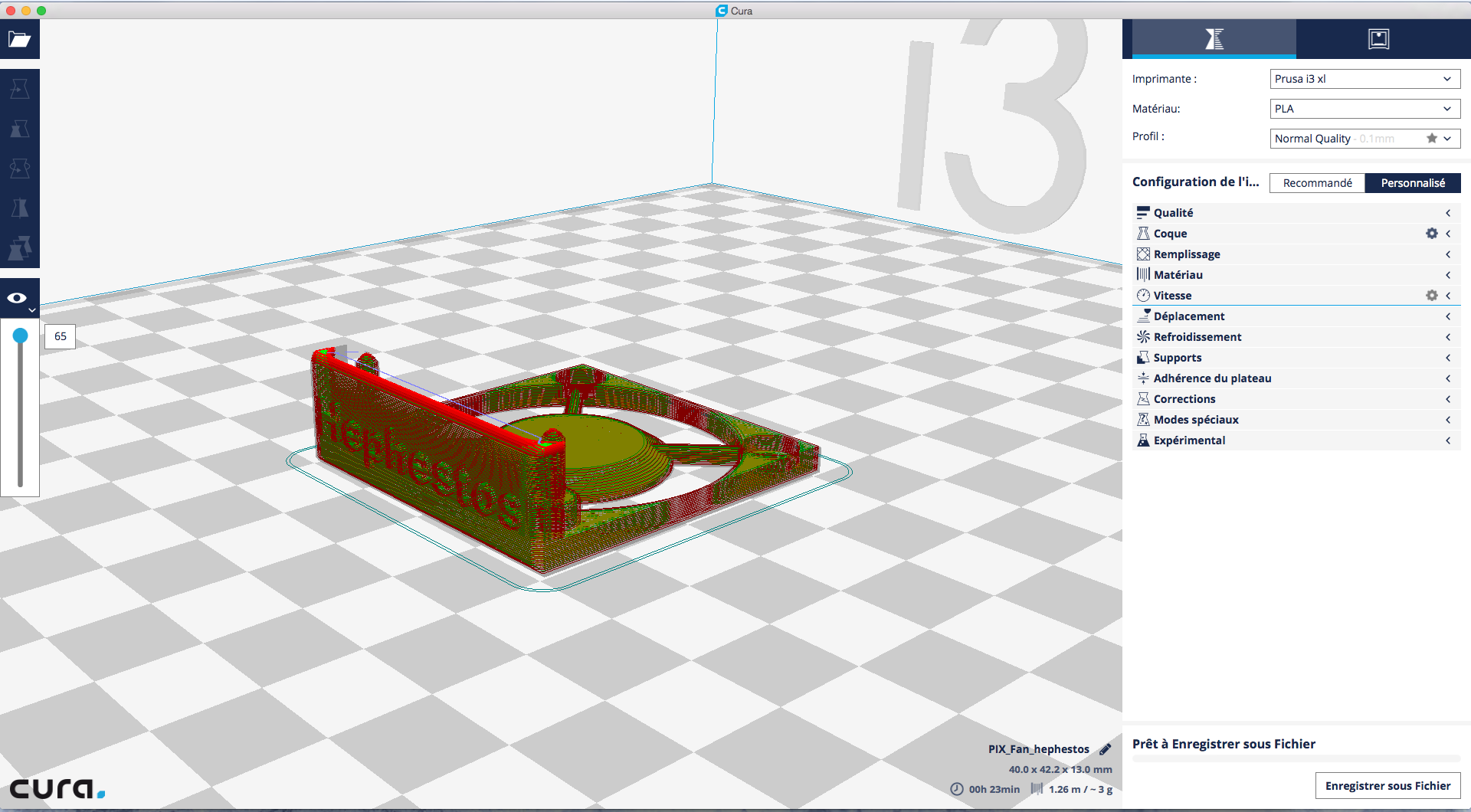Open the Imprimante dropdown showing Prusa i3 xl
This screenshot has width=1471, height=812.
coord(1365,79)
